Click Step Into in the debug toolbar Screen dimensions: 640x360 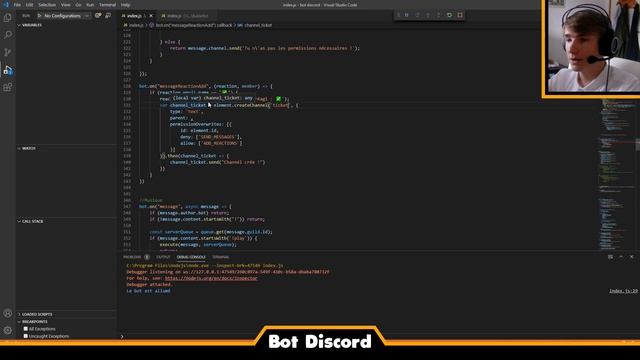tap(428, 15)
